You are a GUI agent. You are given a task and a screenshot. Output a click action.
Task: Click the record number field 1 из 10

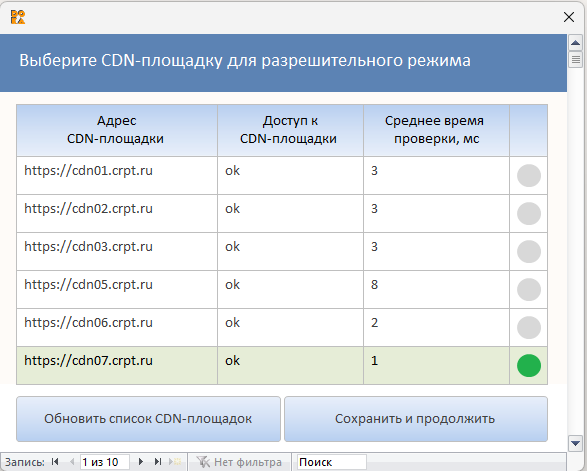pyautogui.click(x=105, y=462)
